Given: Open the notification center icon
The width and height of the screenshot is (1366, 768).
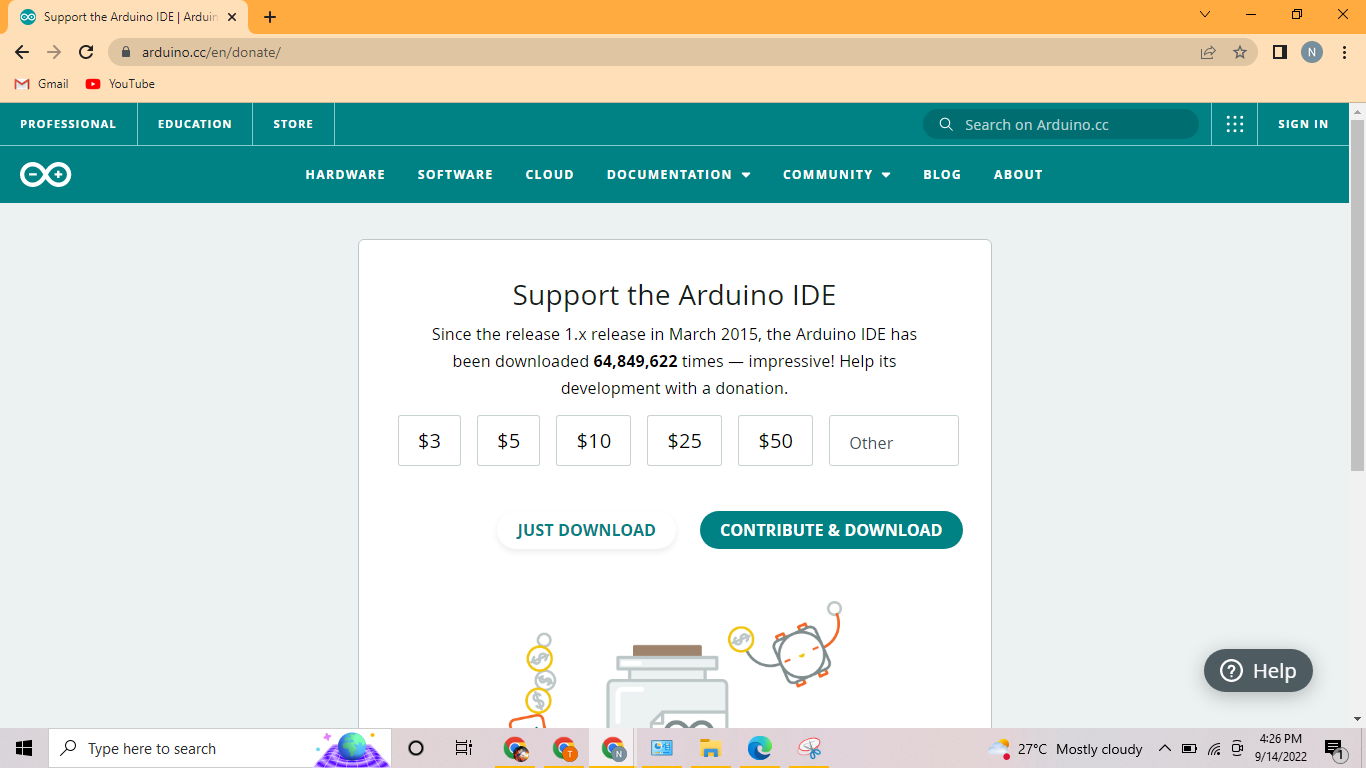Looking at the screenshot, I should tap(1334, 749).
